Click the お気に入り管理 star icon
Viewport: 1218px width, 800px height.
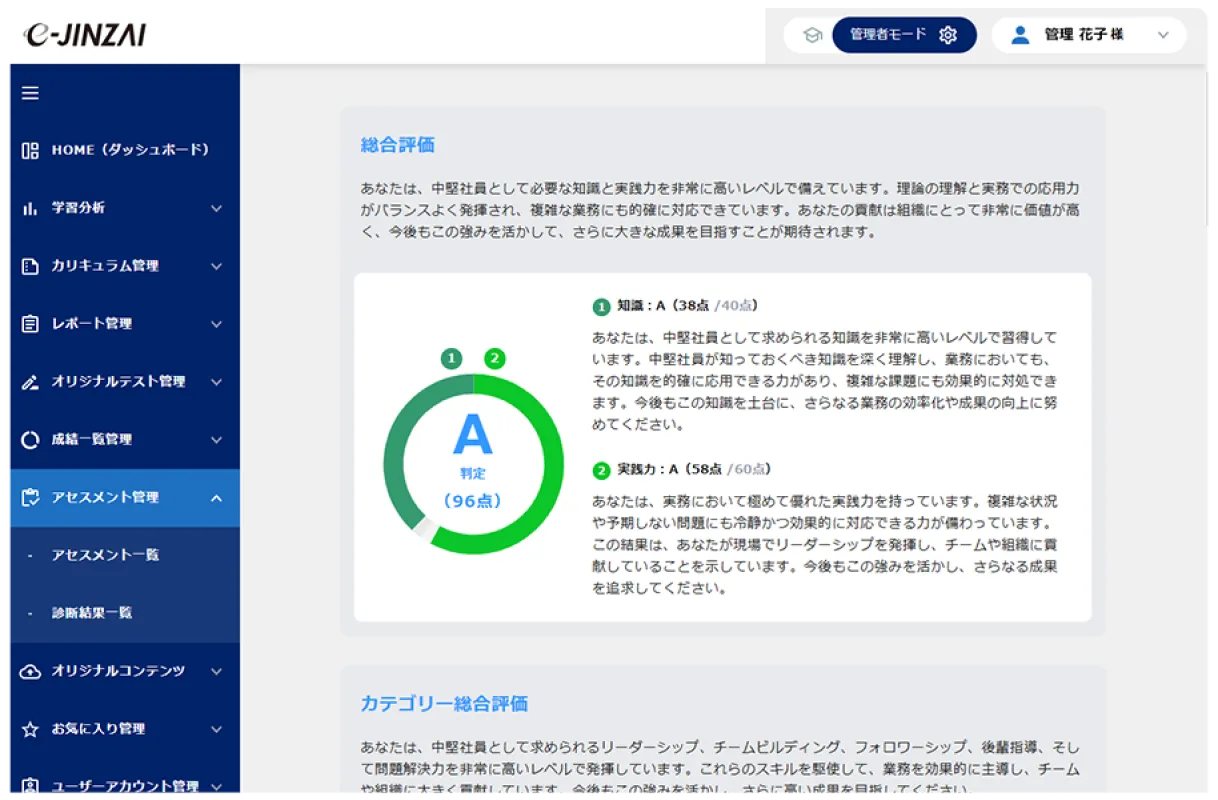(x=30, y=729)
